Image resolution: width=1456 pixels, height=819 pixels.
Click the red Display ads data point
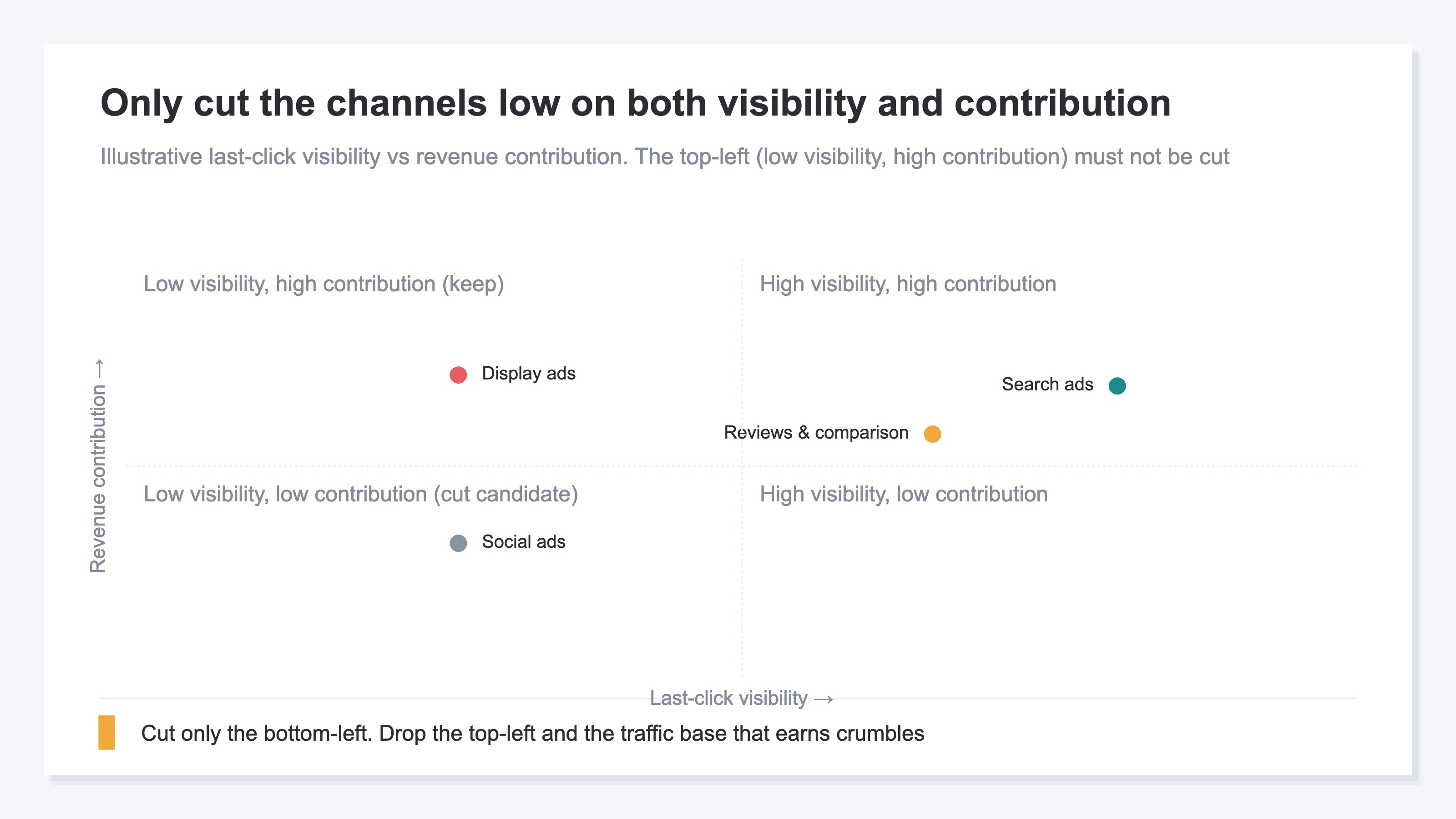pos(458,375)
